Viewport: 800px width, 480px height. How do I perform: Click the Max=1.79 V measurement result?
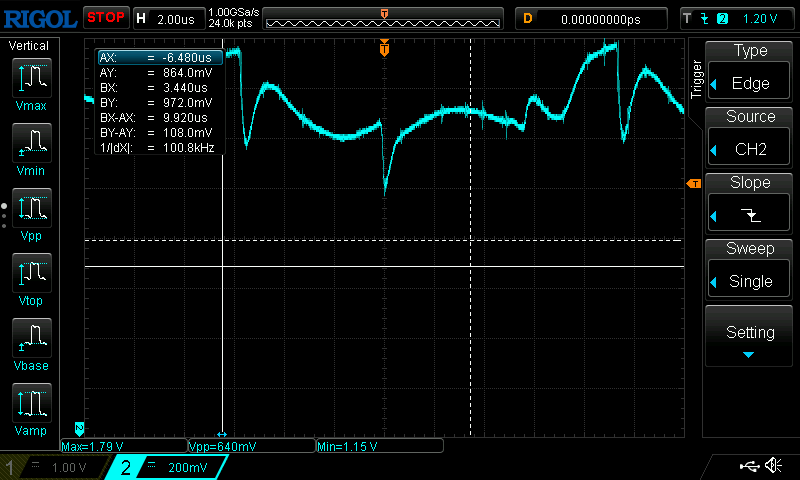[92, 447]
